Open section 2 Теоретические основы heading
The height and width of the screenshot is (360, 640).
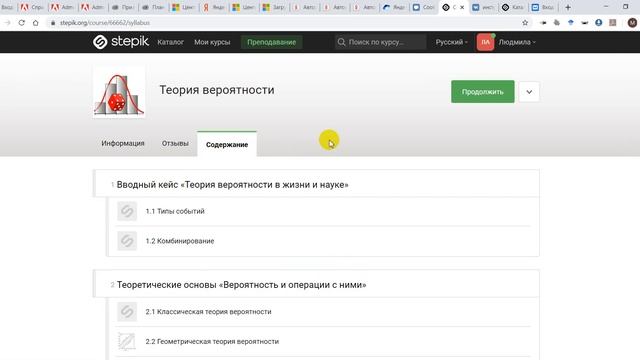tap(242, 284)
